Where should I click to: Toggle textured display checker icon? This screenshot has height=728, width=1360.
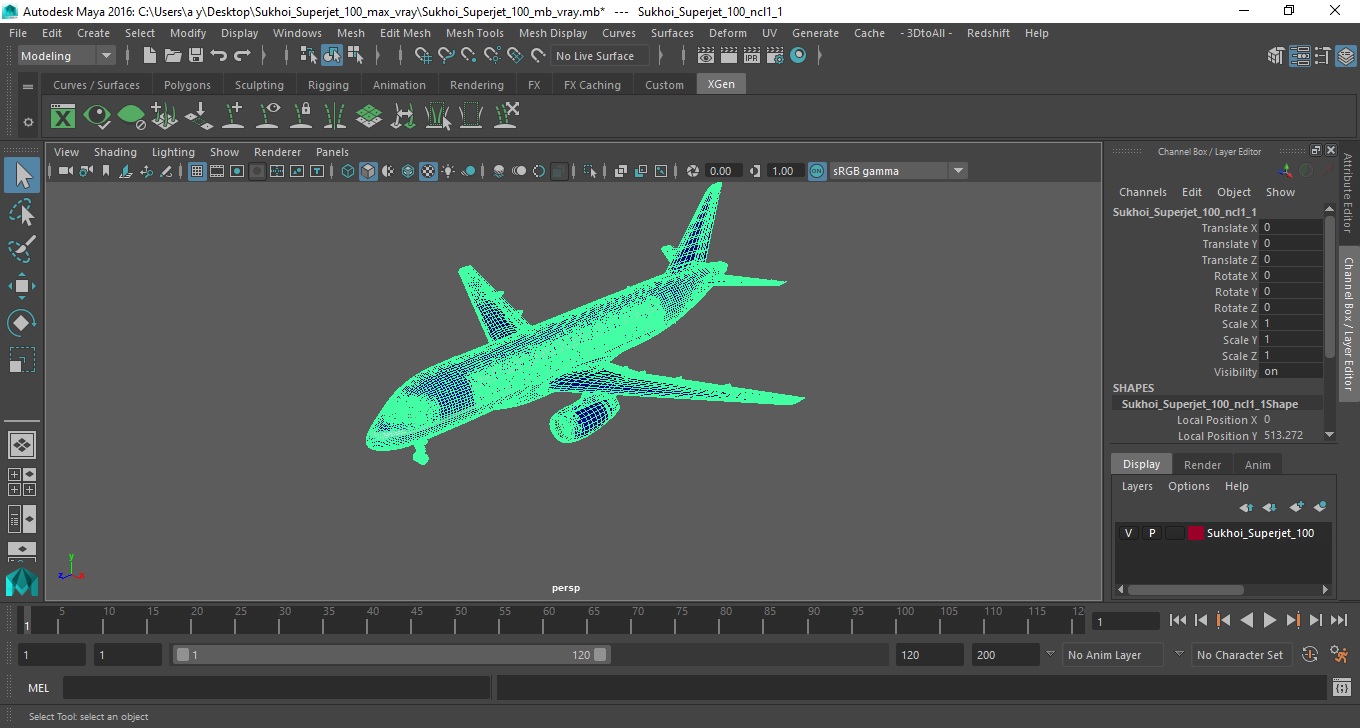tap(428, 171)
